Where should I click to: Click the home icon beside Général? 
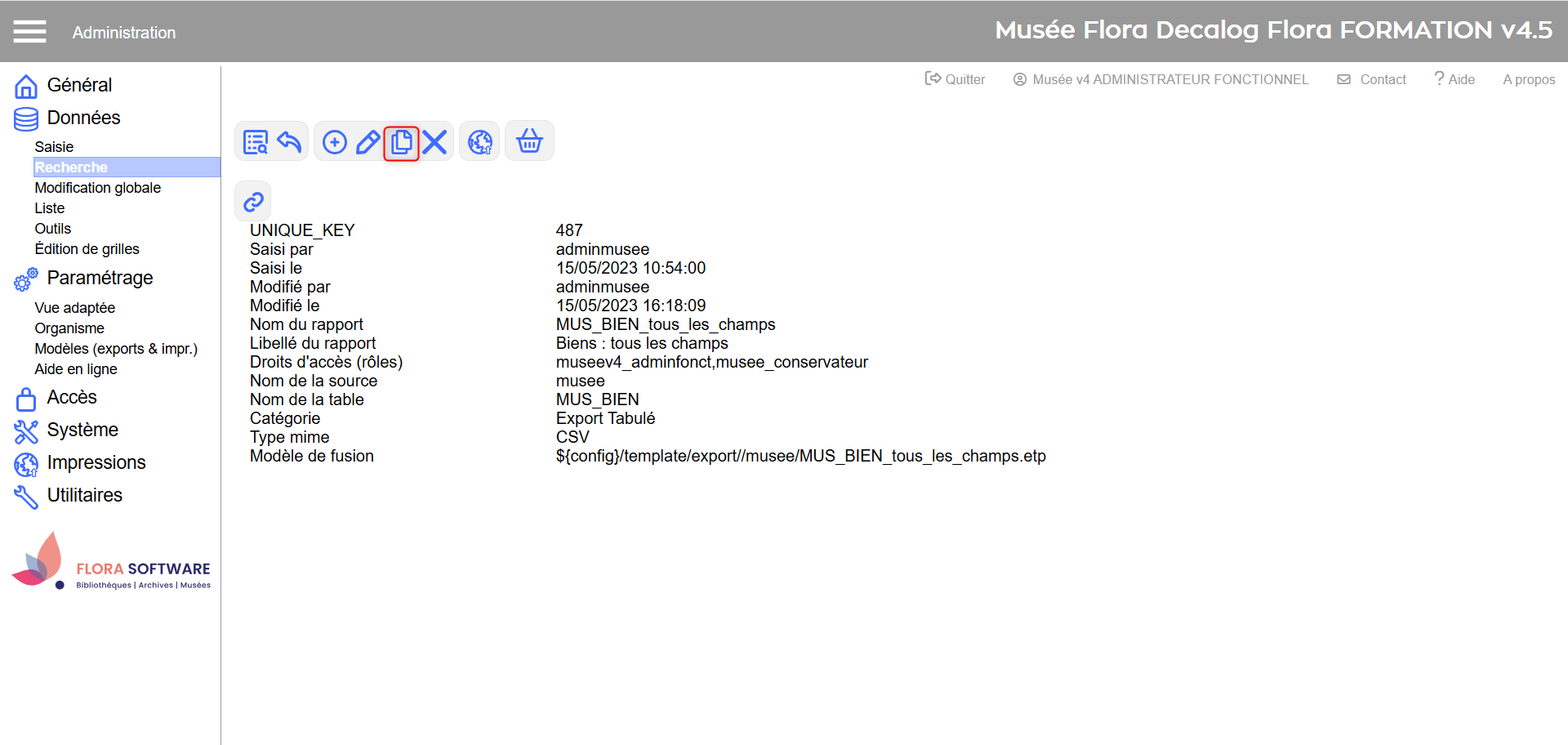pyautogui.click(x=26, y=86)
